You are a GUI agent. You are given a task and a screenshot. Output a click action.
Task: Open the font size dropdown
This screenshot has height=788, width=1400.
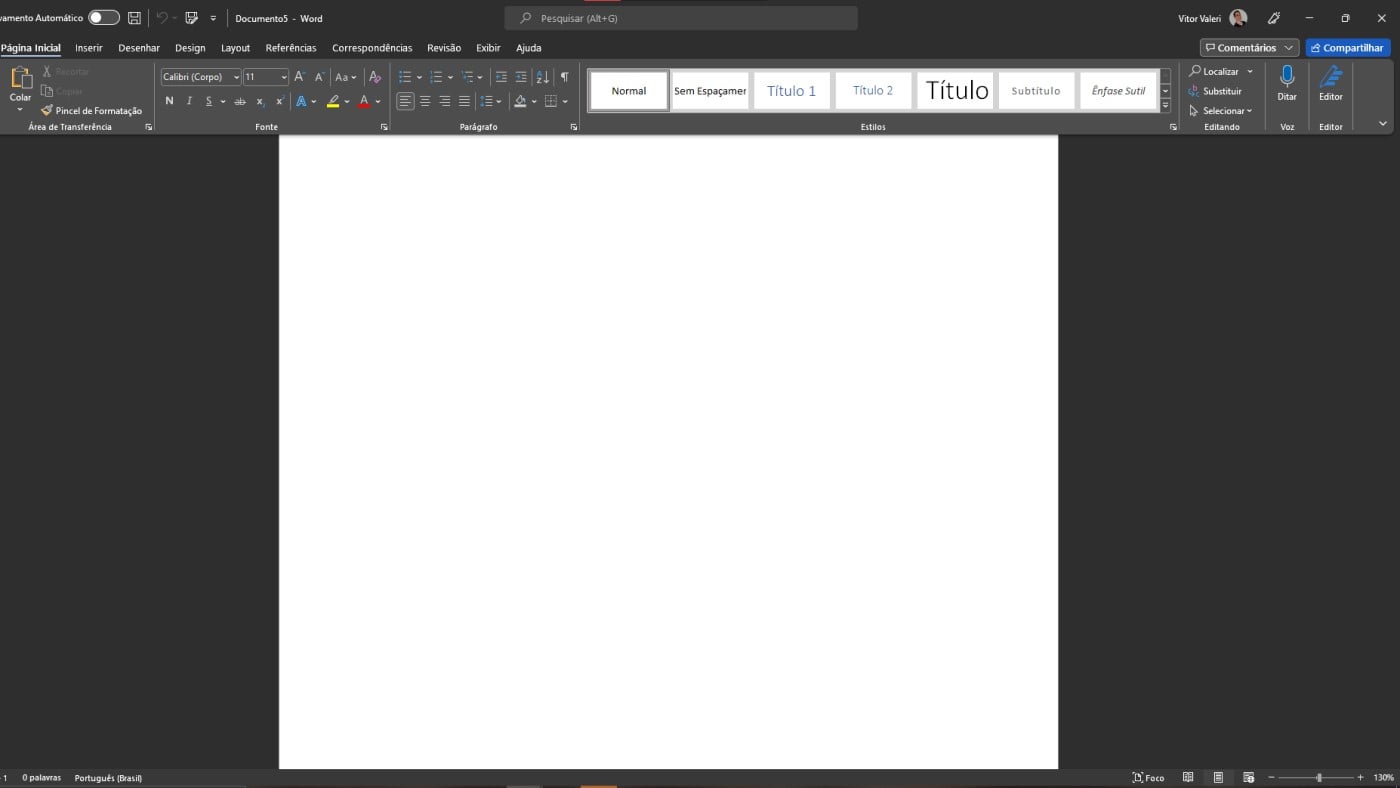[283, 77]
